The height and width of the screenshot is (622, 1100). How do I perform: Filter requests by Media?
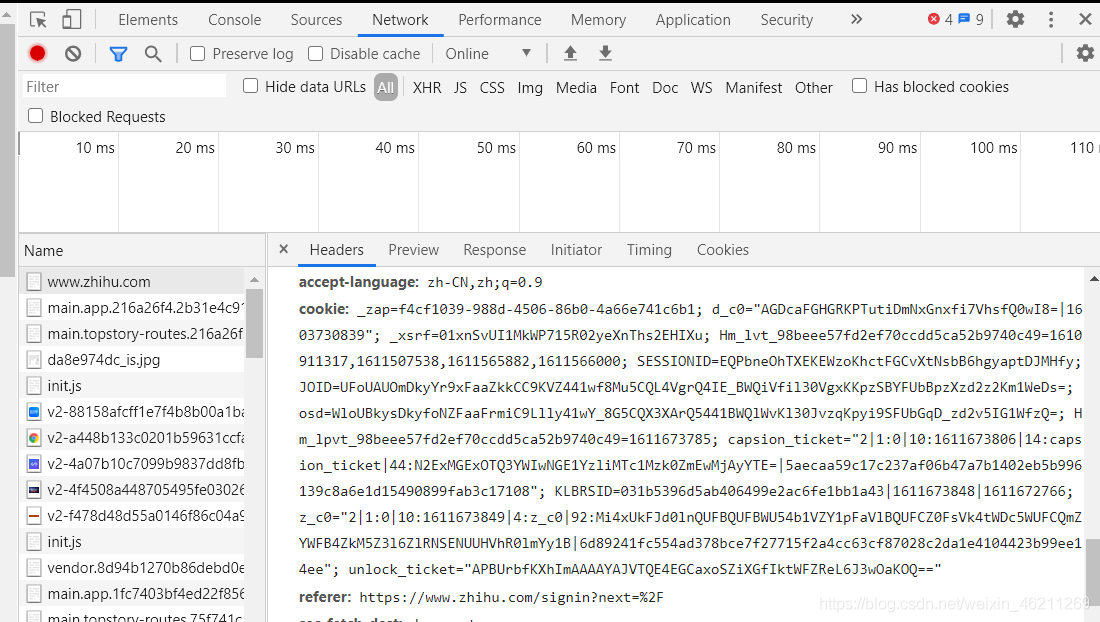click(576, 88)
